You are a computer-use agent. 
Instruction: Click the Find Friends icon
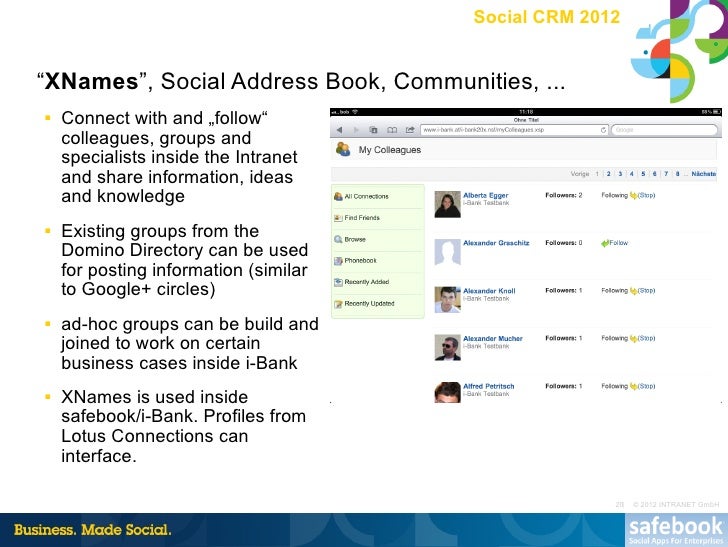[338, 218]
